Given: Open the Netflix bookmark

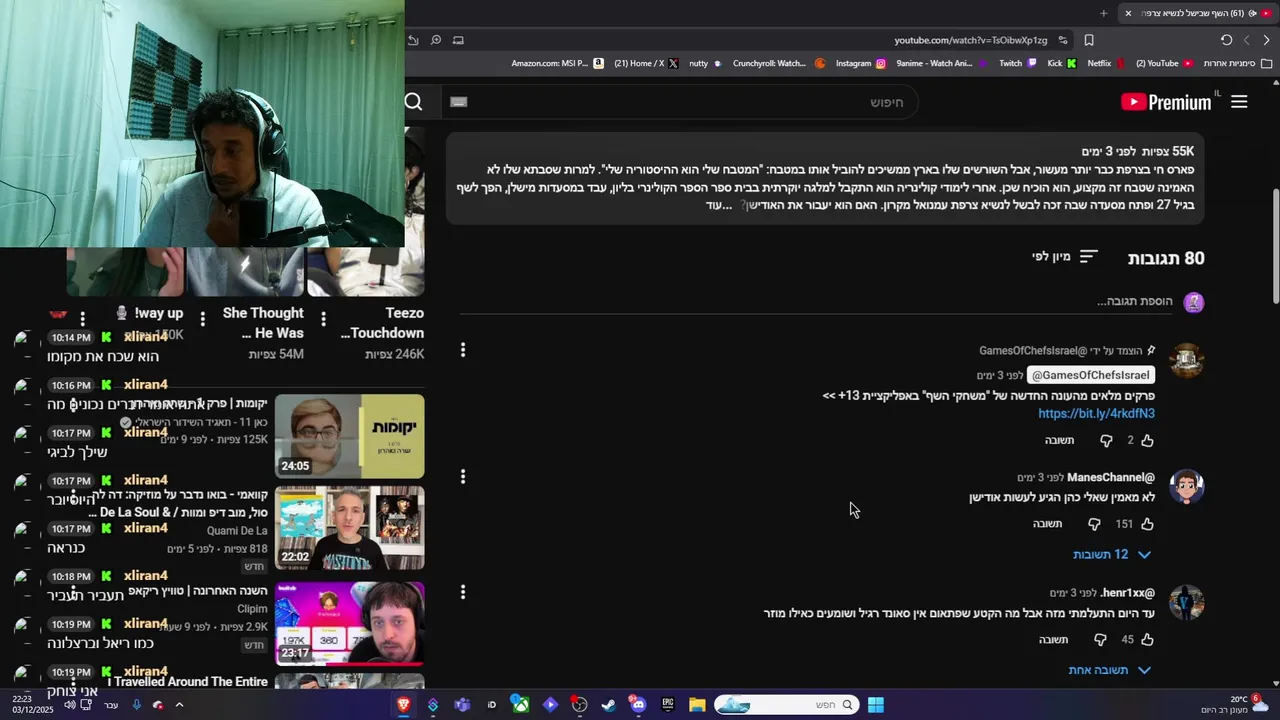Looking at the screenshot, I should coord(1106,63).
